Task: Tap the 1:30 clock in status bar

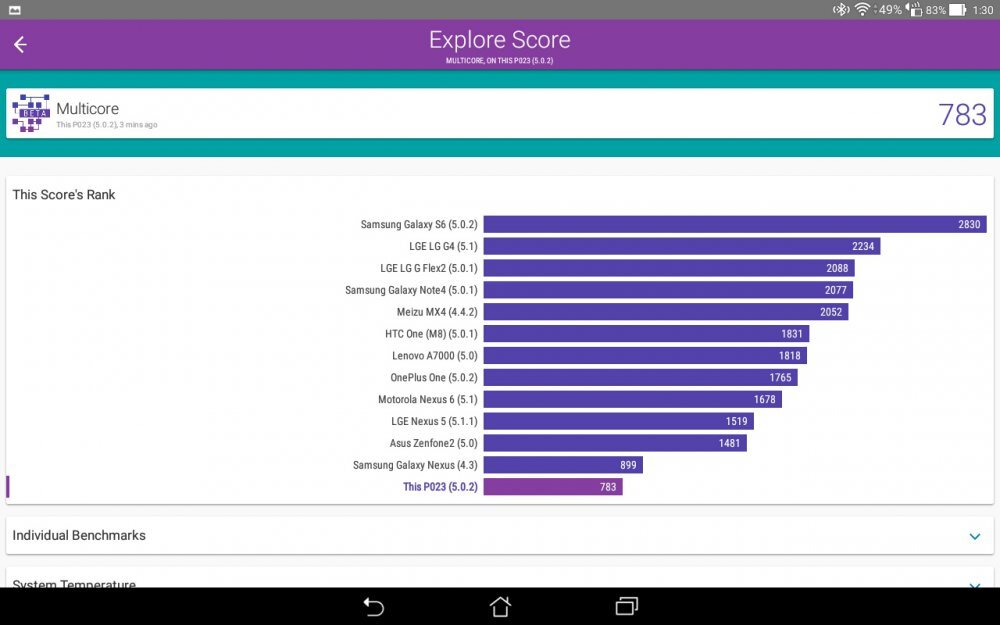Action: (982, 9)
